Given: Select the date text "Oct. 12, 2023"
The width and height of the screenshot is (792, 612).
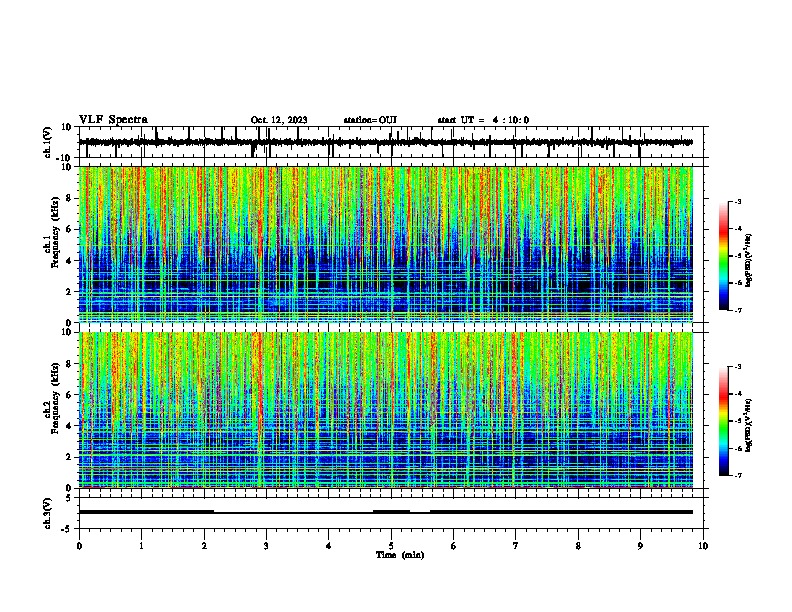Looking at the screenshot, I should pos(279,120).
